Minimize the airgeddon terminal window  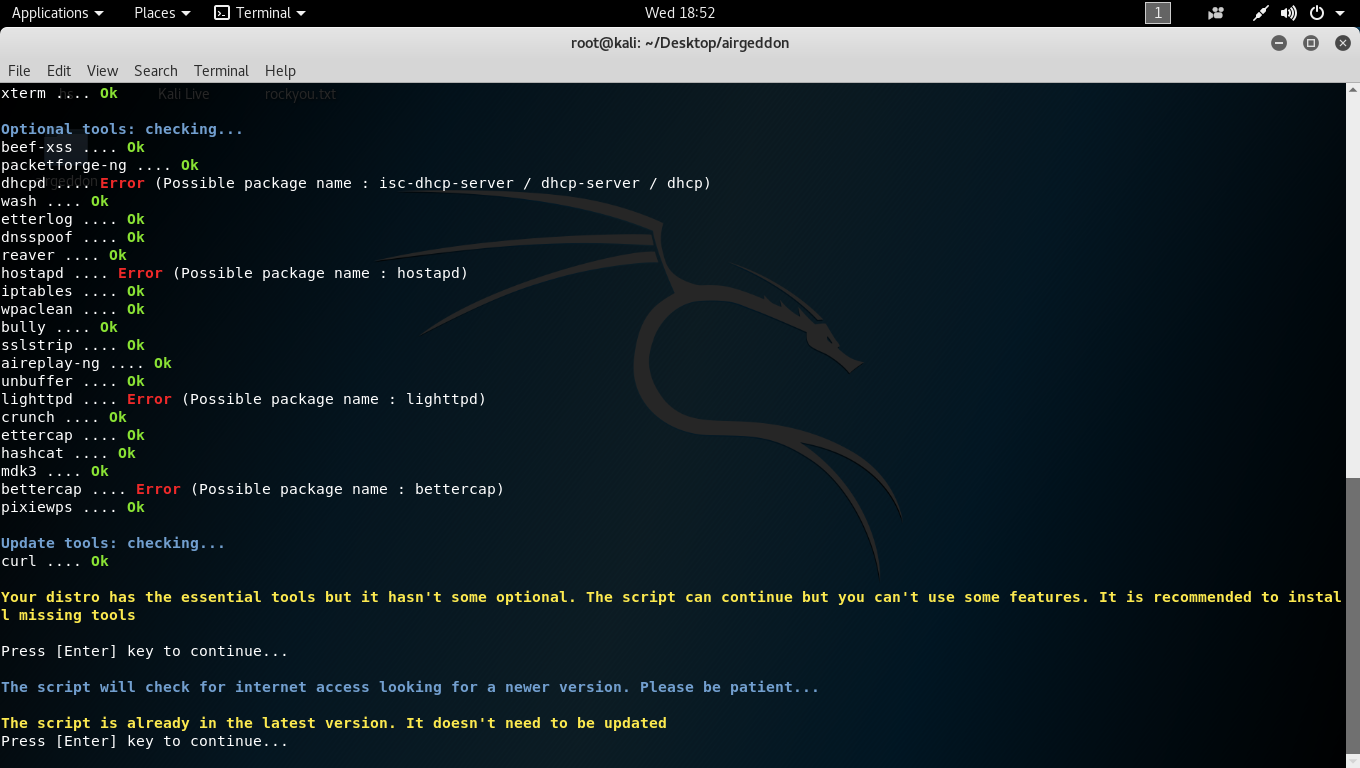1279,43
